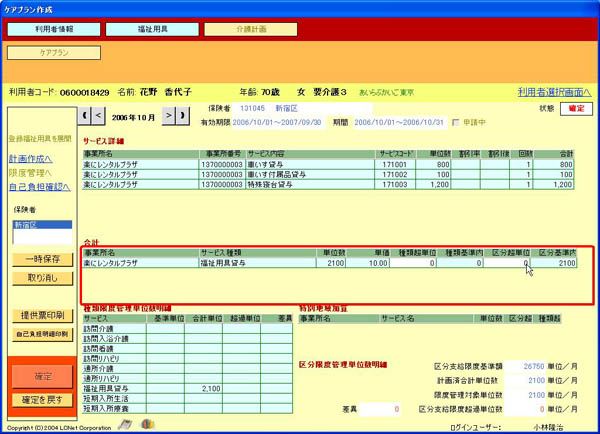Click the 計画済合計単位数 value field
Viewport: 600px width, 434px height.
tap(525, 380)
